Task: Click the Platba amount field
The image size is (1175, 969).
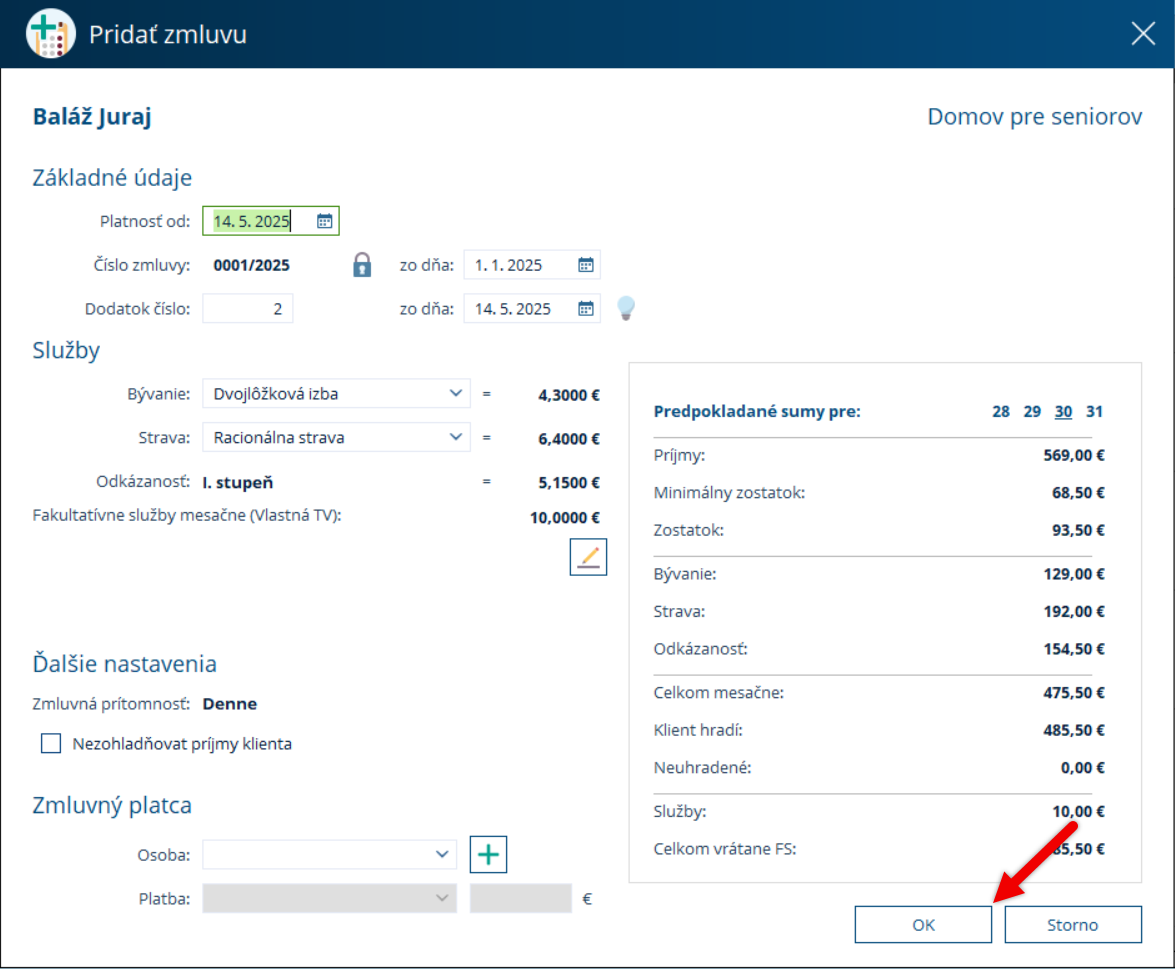Action: click(521, 899)
